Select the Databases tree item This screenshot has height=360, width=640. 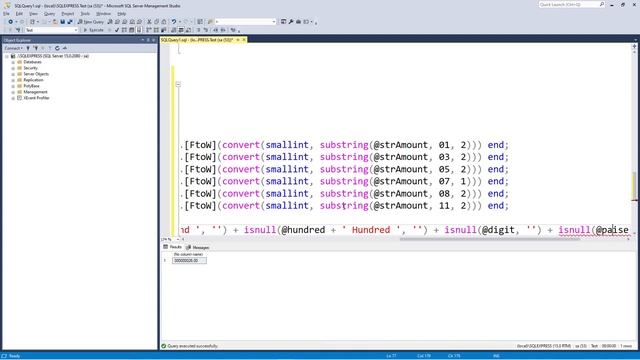[x=32, y=62]
